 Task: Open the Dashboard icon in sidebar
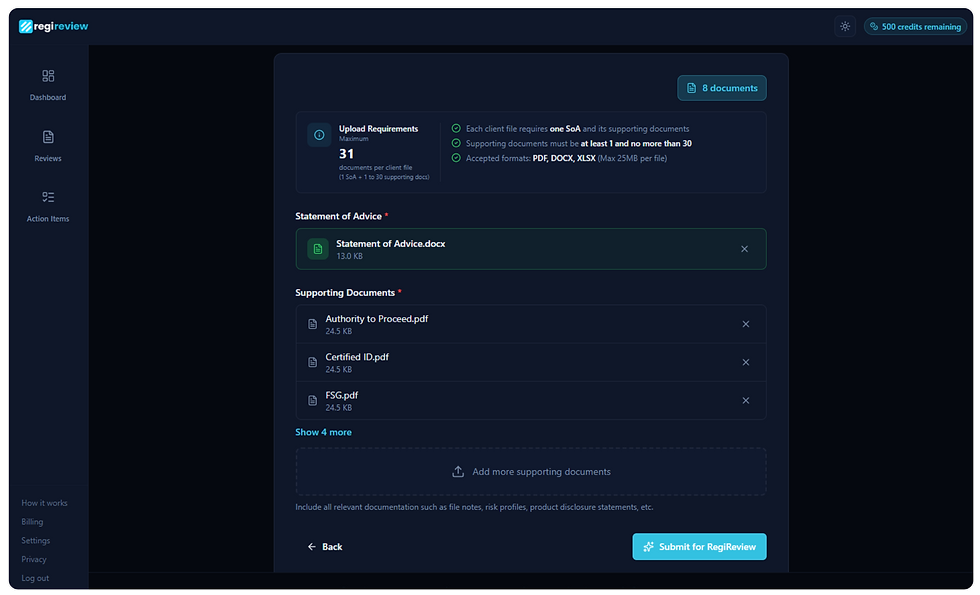point(48,76)
